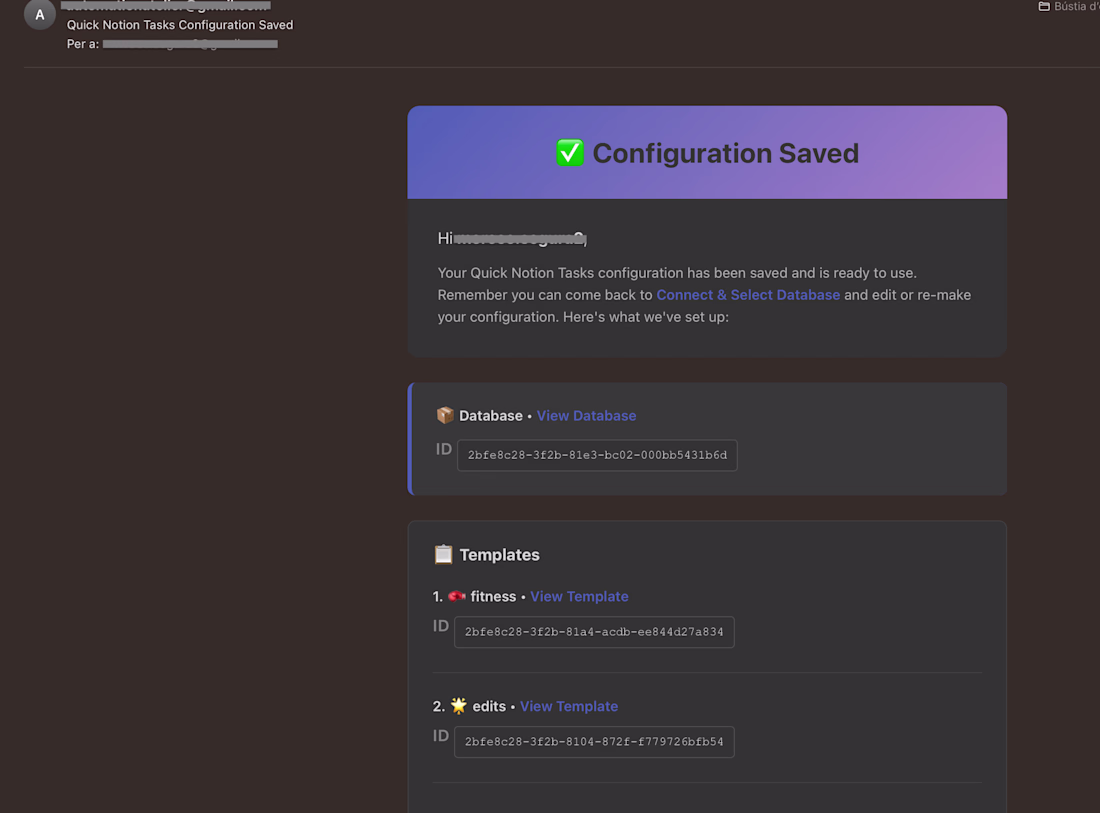Click the sender avatar with letter A
The height and width of the screenshot is (813, 1100).
(39, 15)
